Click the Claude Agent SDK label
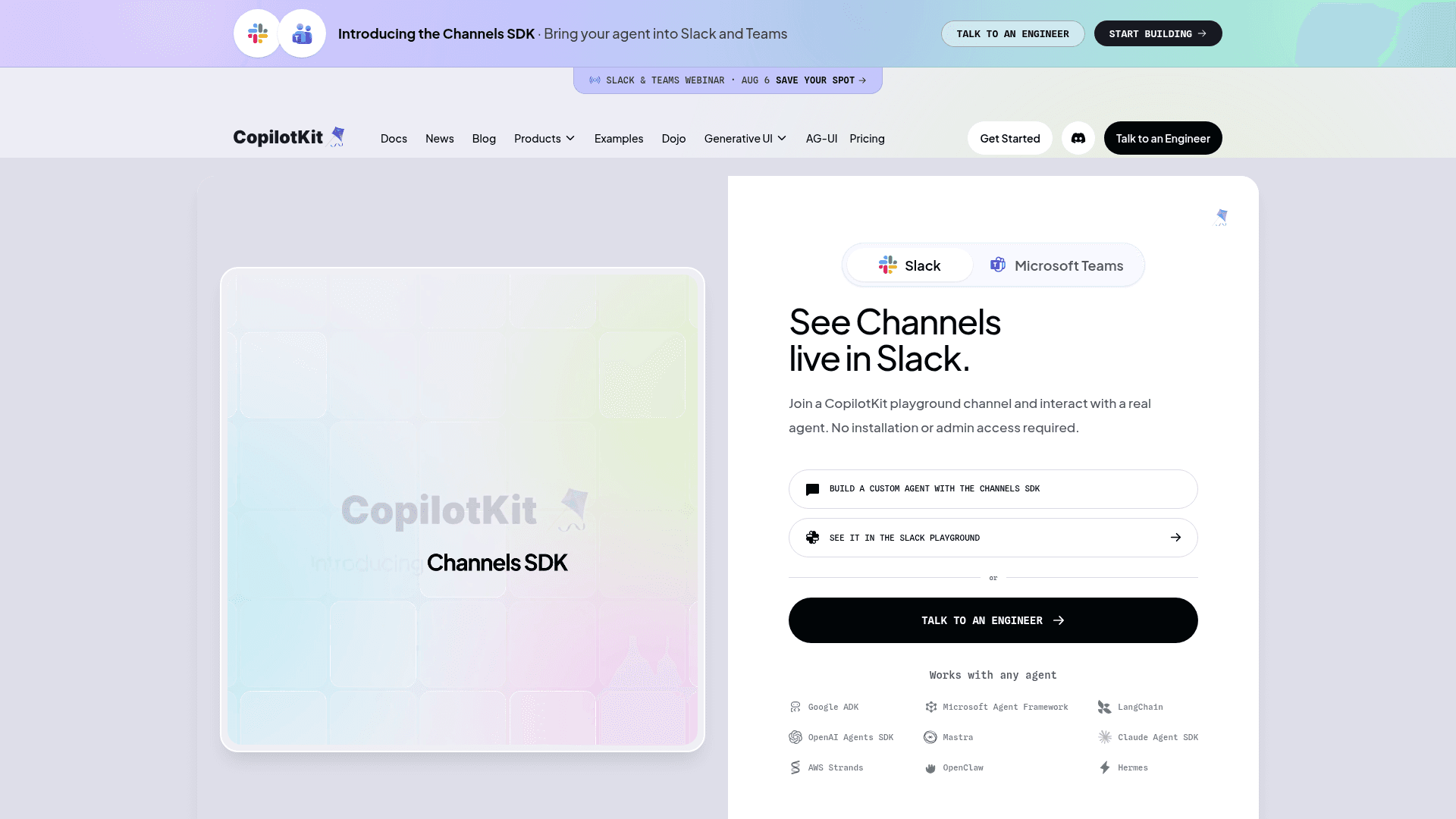 tap(1157, 737)
